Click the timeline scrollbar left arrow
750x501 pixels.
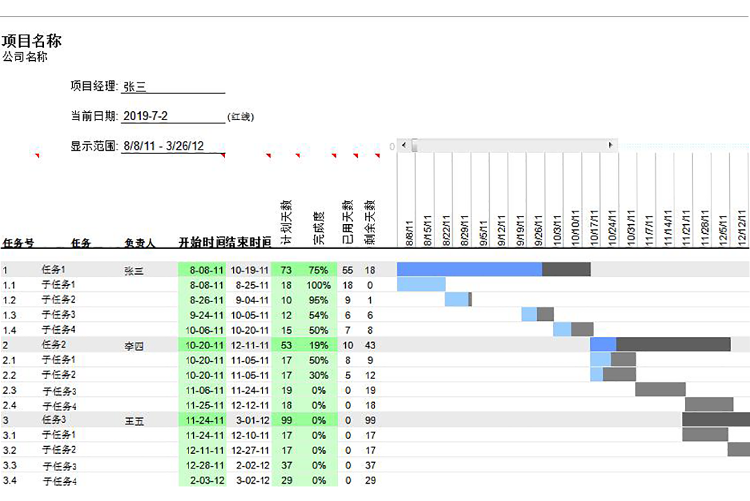coord(403,146)
